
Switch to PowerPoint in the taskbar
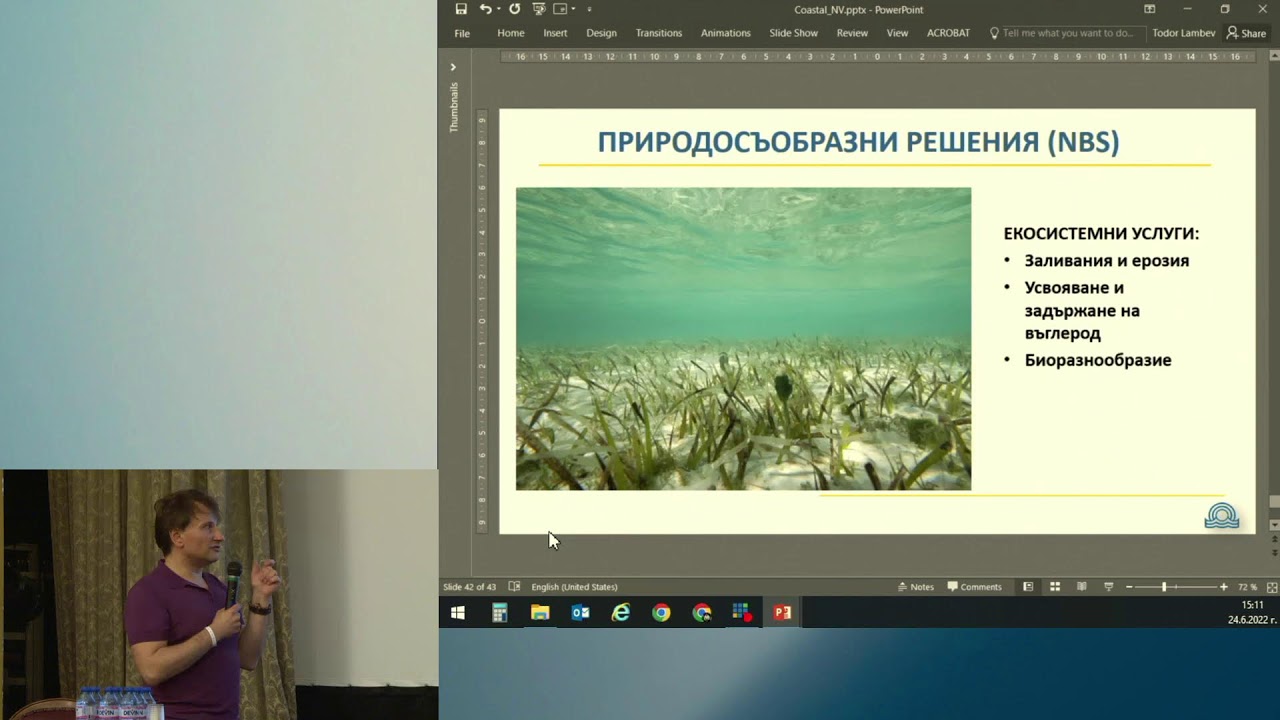coord(782,613)
